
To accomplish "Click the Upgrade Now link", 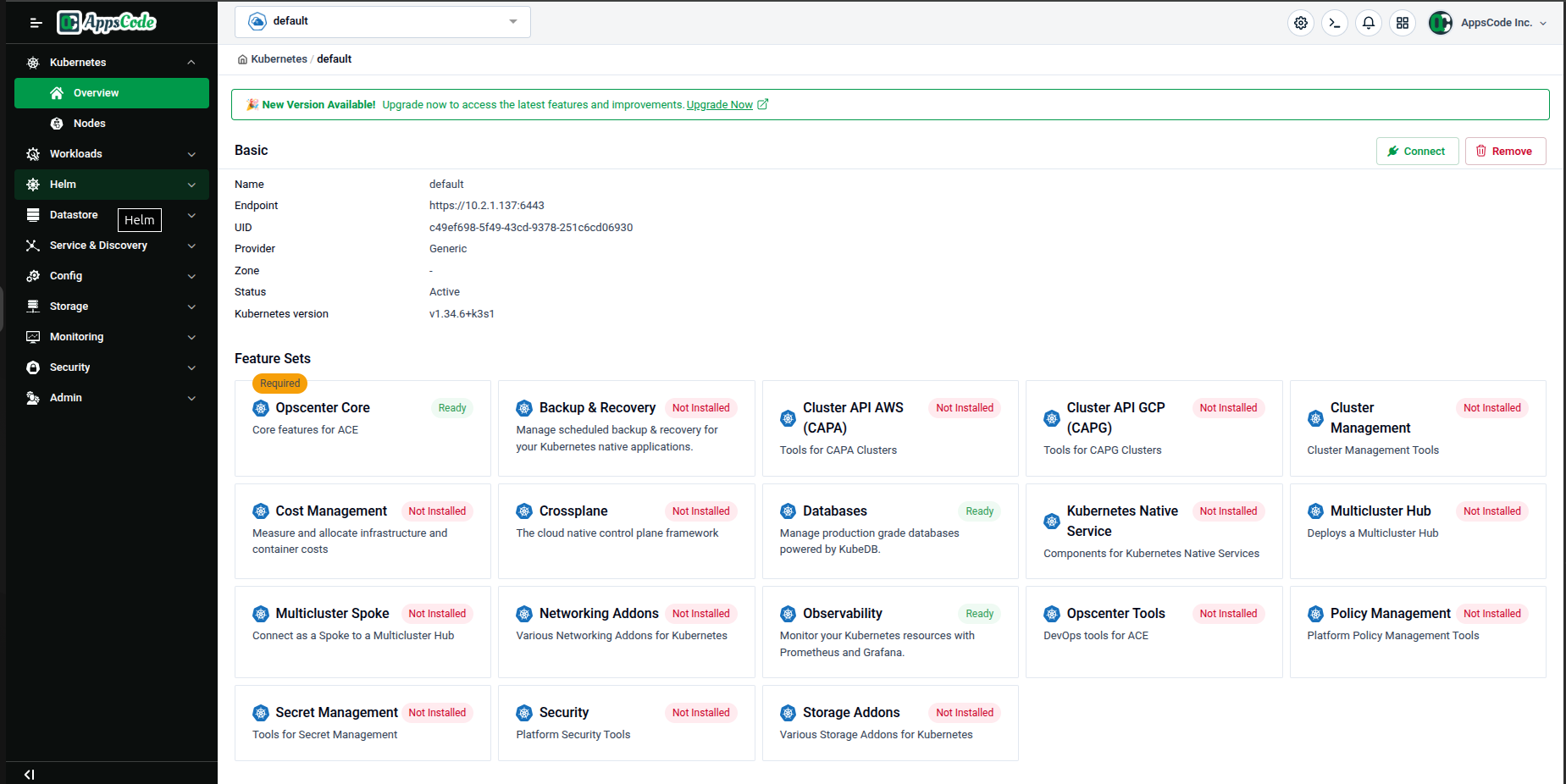I will (x=719, y=104).
